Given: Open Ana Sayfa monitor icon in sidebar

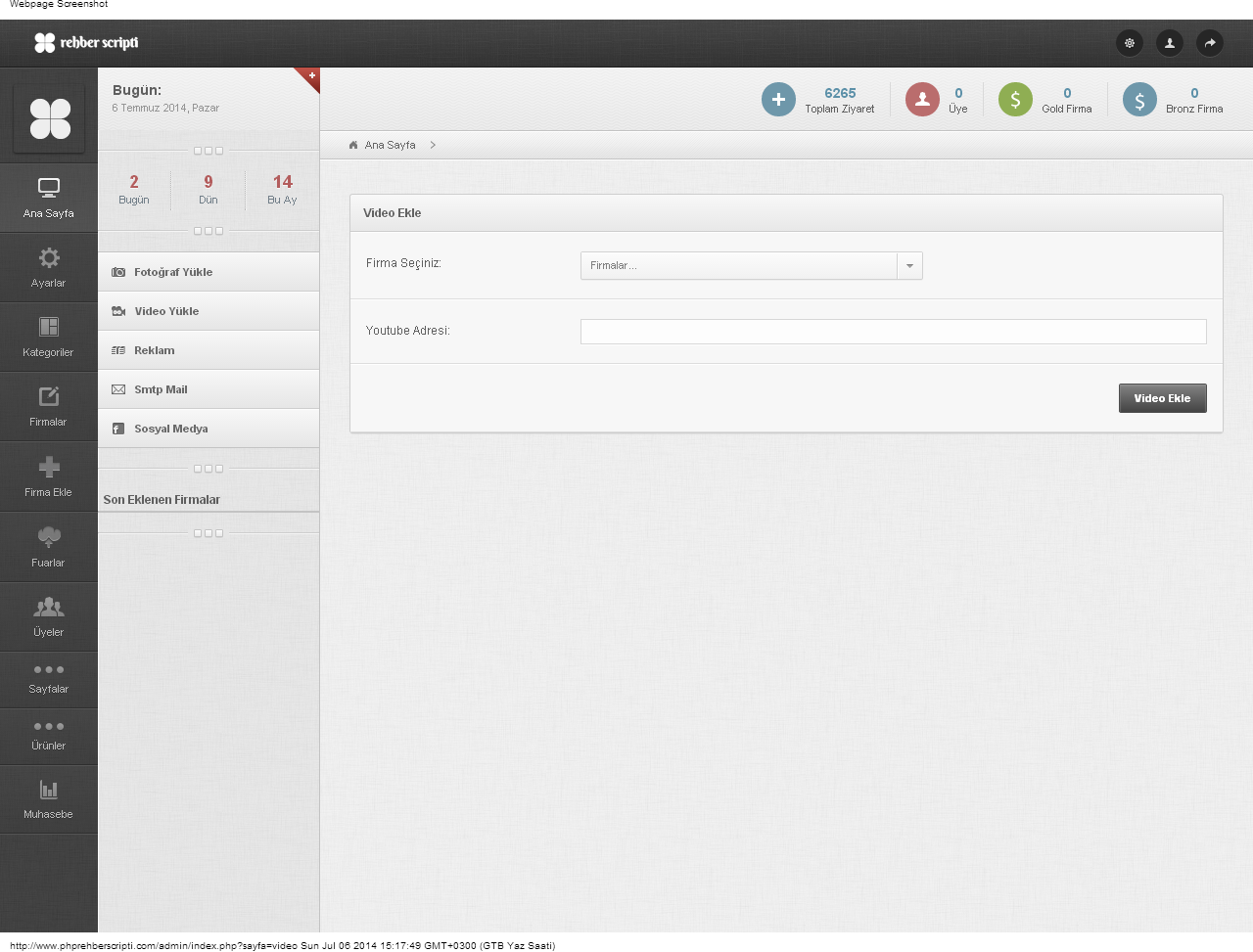Looking at the screenshot, I should [49, 188].
